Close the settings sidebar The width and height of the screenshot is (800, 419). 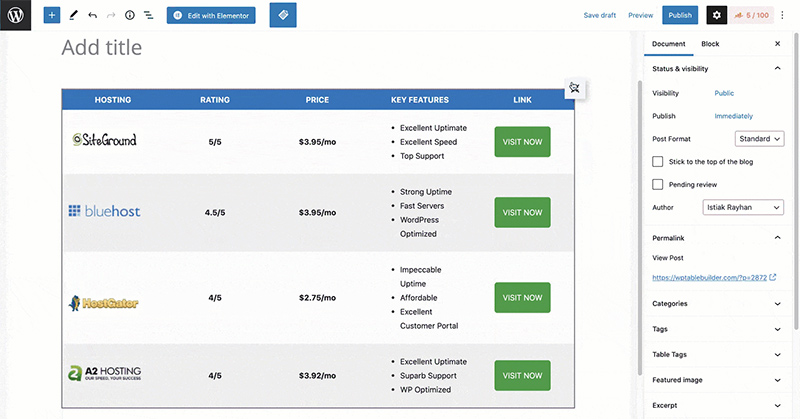click(x=778, y=44)
